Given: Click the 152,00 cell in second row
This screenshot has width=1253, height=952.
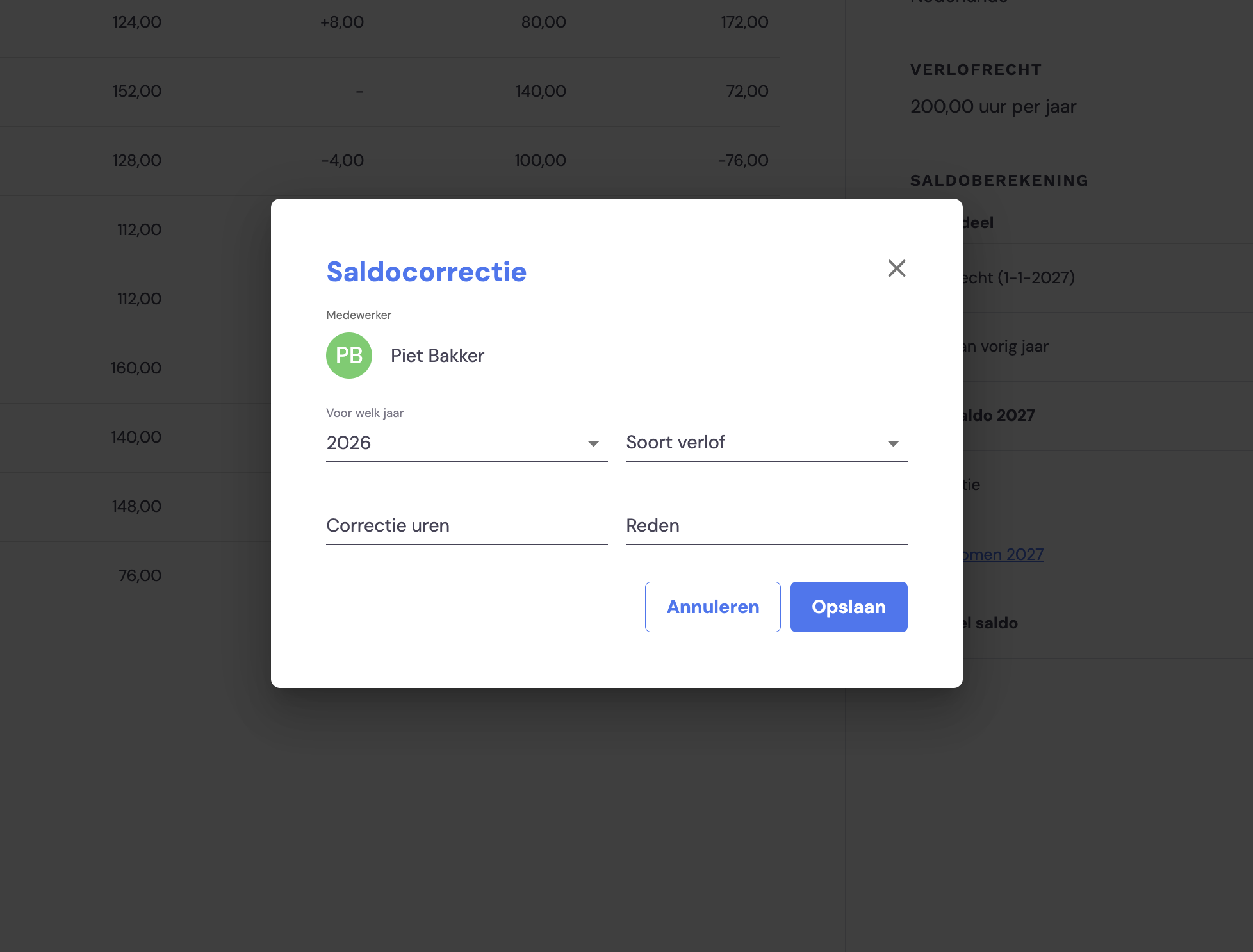Looking at the screenshot, I should (137, 91).
